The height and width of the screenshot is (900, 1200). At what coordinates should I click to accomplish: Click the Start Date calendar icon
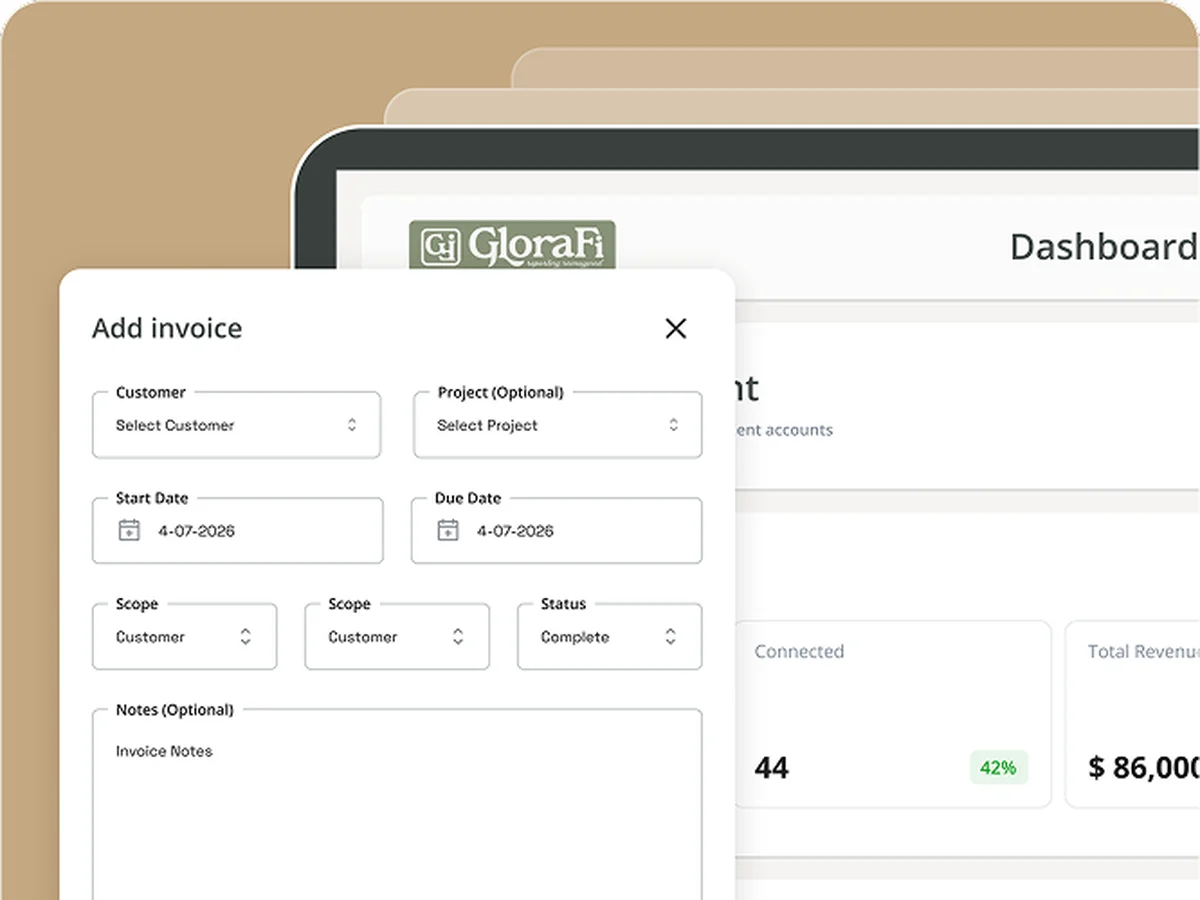129,530
